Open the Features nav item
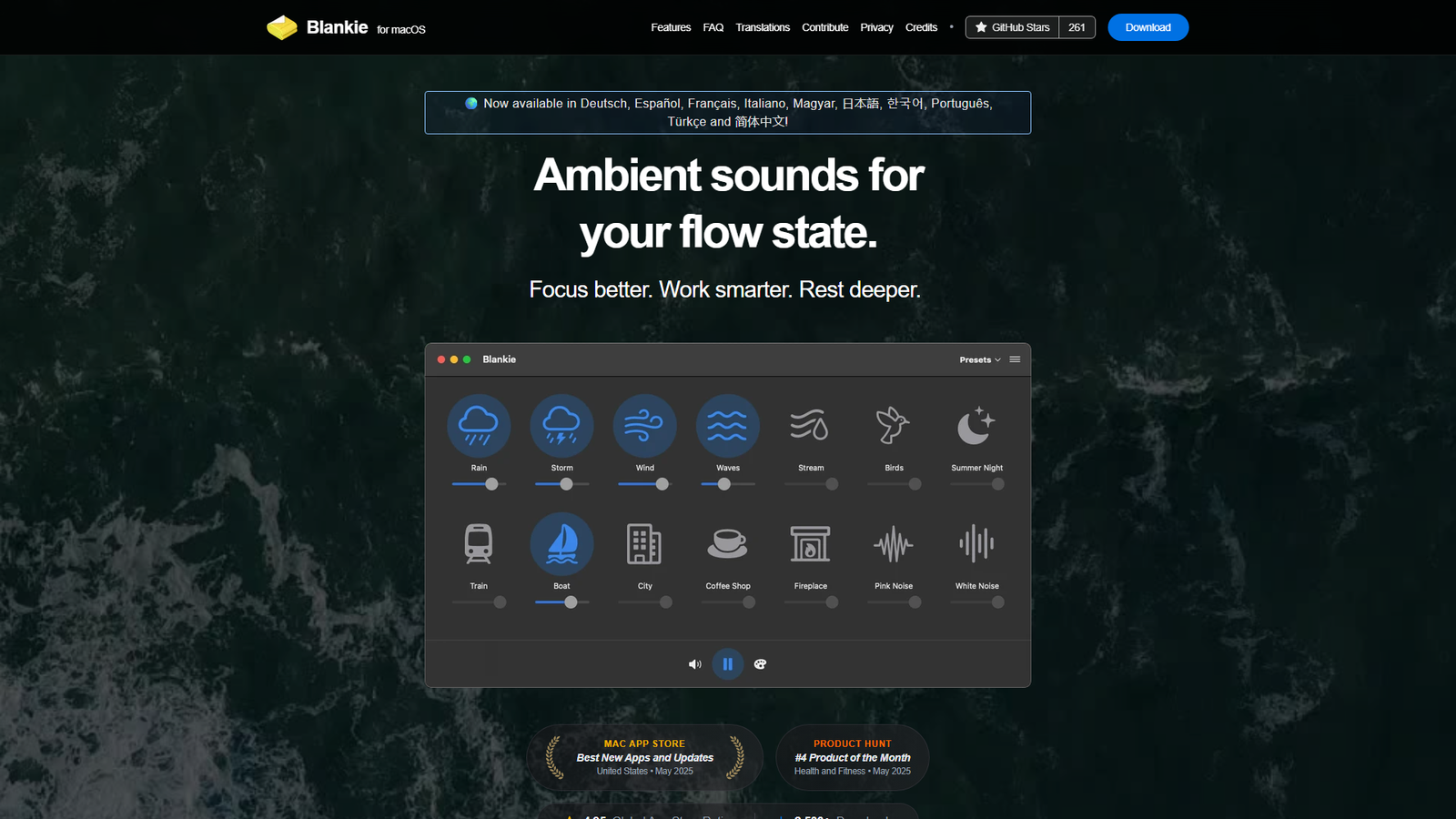Viewport: 1456px width, 819px height. tap(671, 27)
